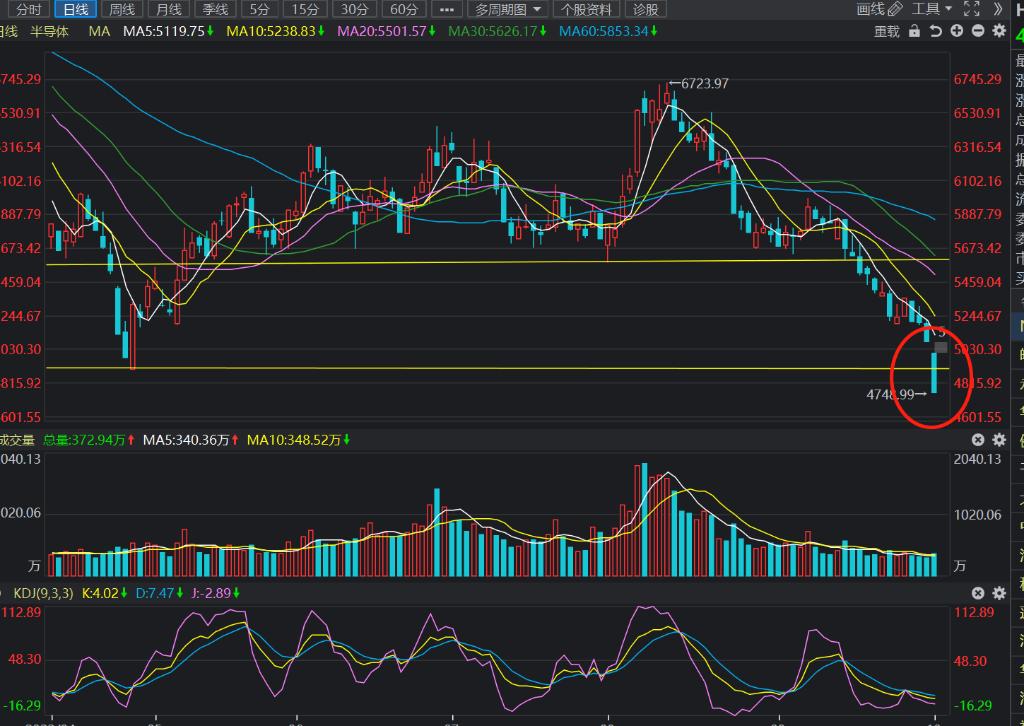The height and width of the screenshot is (726, 1024).
Task: Open the 工具 tools dropdown
Action: click(931, 9)
